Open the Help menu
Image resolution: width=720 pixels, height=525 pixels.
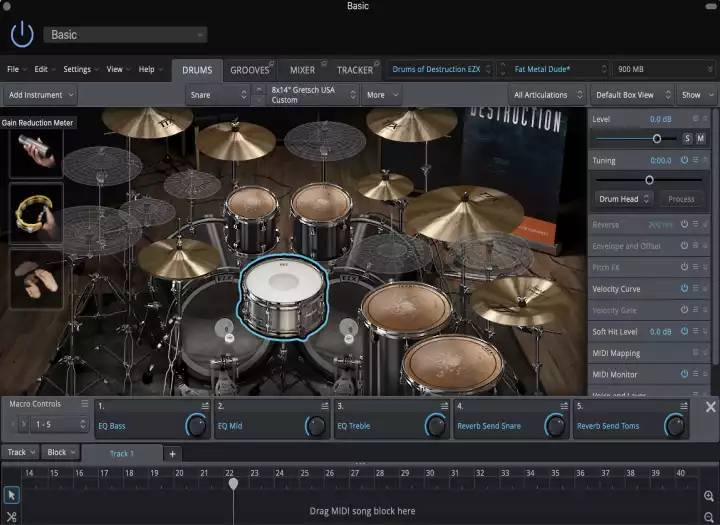click(x=150, y=69)
